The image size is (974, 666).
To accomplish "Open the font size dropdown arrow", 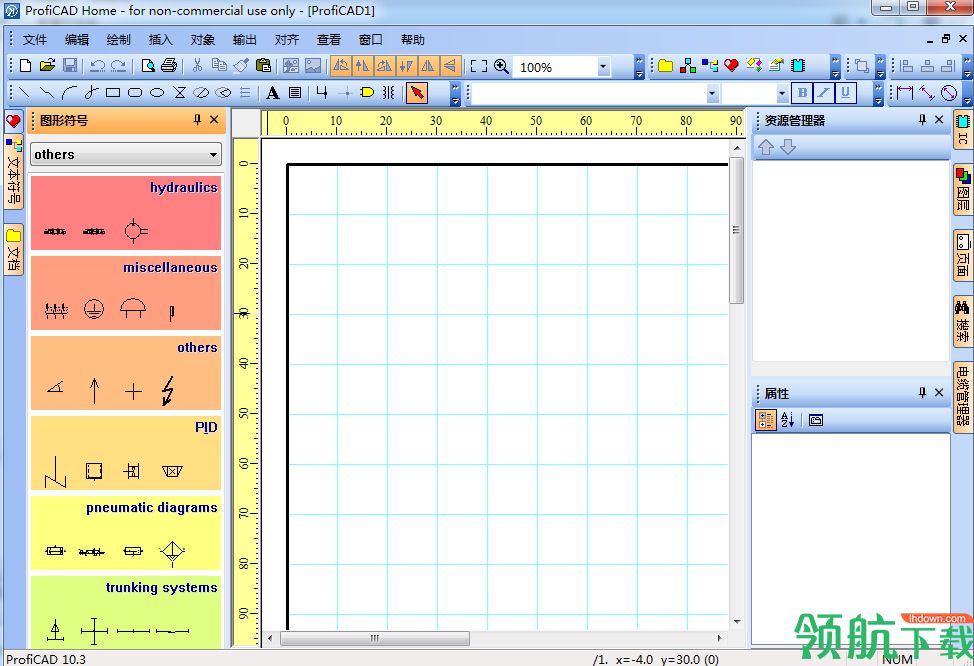I will pos(782,93).
